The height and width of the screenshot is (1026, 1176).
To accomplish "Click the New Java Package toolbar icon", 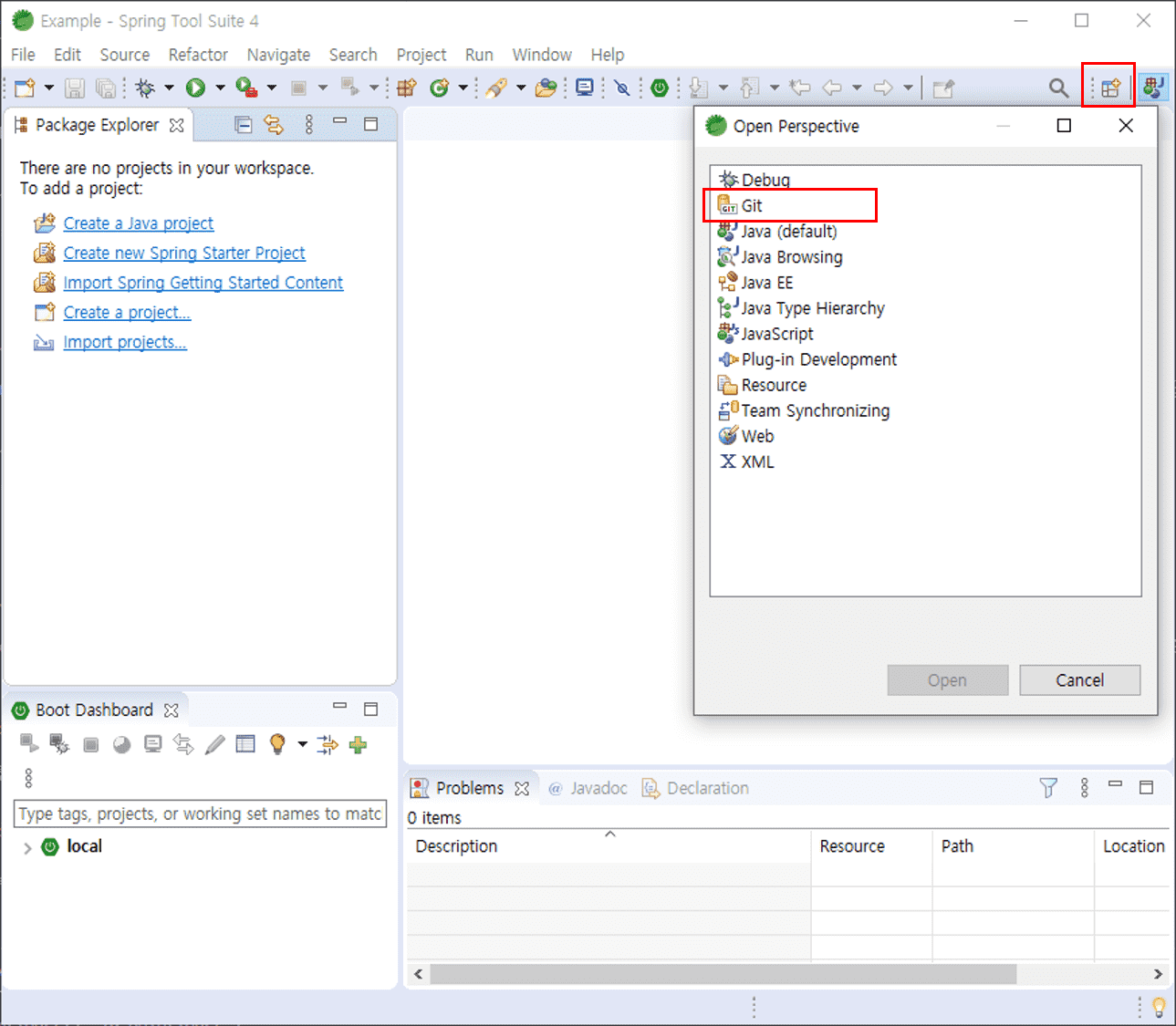I will 407,88.
